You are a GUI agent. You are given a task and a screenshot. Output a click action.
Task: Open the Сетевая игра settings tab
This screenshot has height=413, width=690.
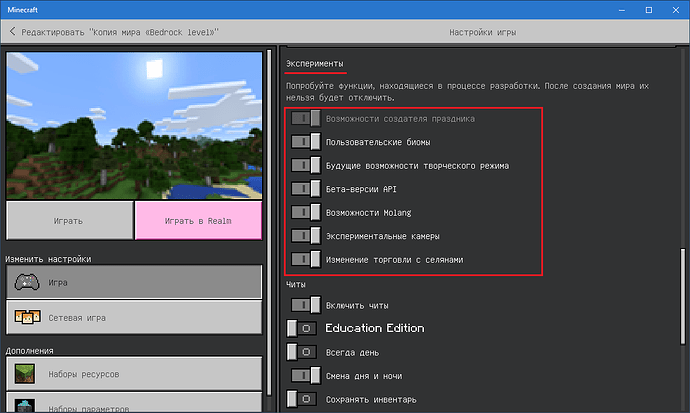pyautogui.click(x=133, y=317)
